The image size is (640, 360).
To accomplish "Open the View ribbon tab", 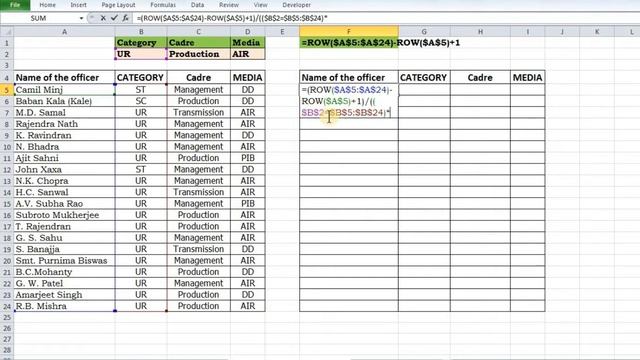I will [260, 5].
